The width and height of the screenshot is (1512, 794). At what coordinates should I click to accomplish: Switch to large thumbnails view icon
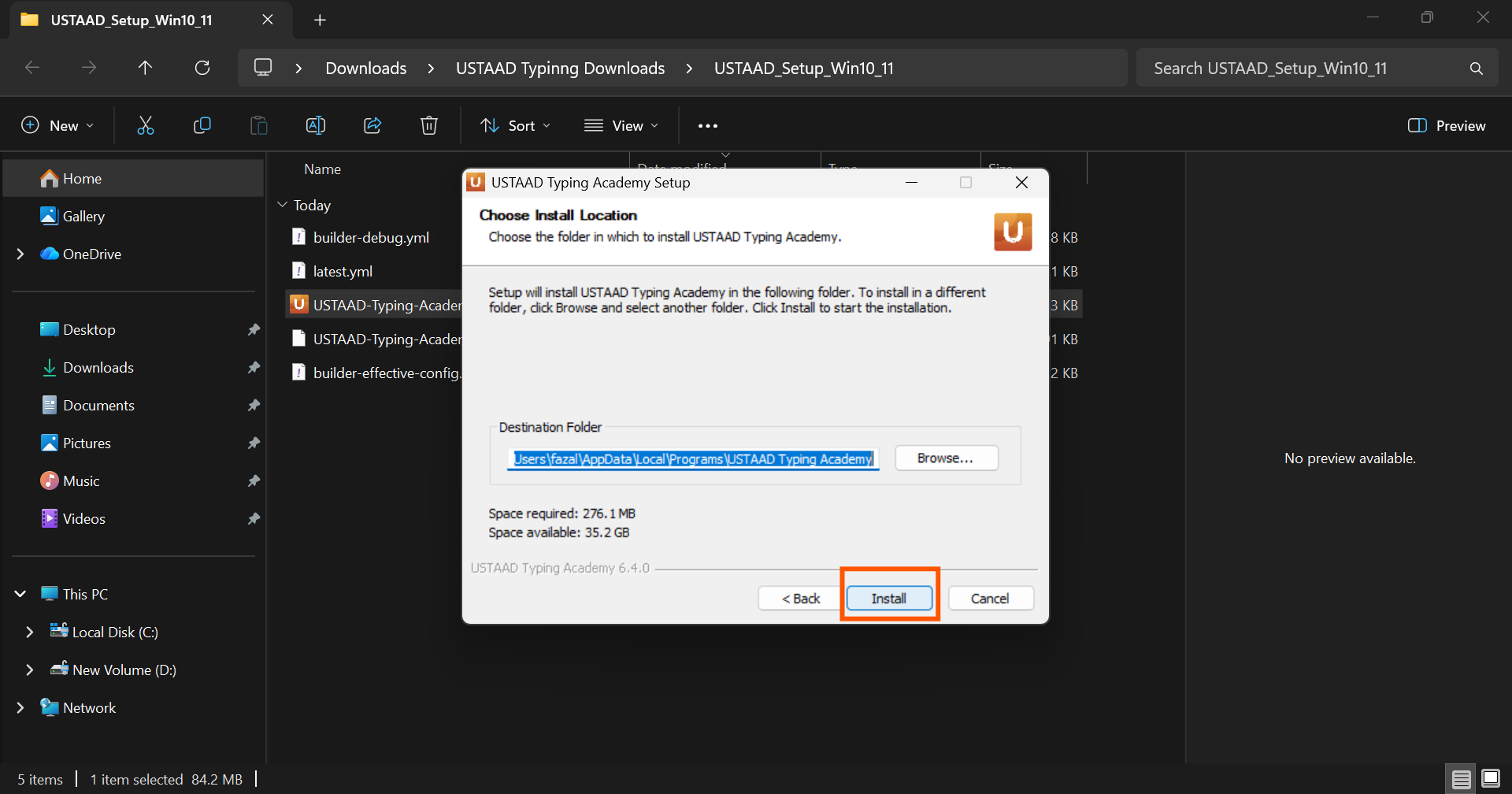tap(1491, 779)
